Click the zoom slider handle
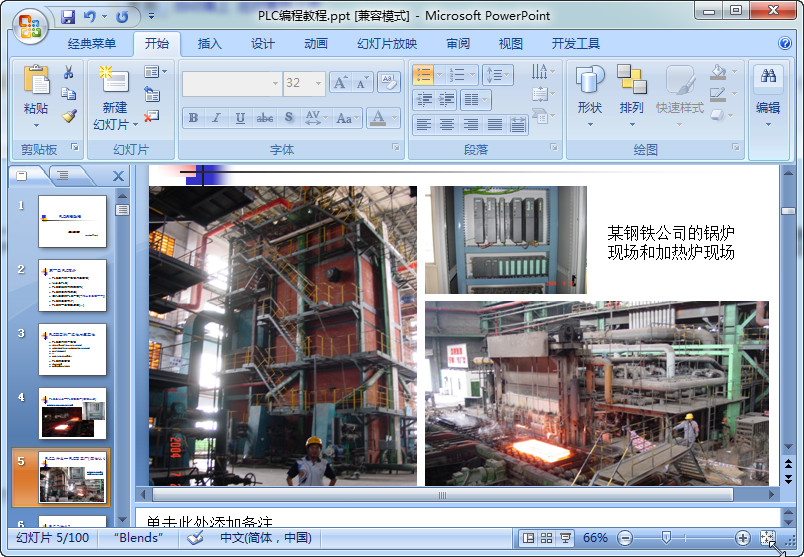This screenshot has height=557, width=804. (666, 538)
